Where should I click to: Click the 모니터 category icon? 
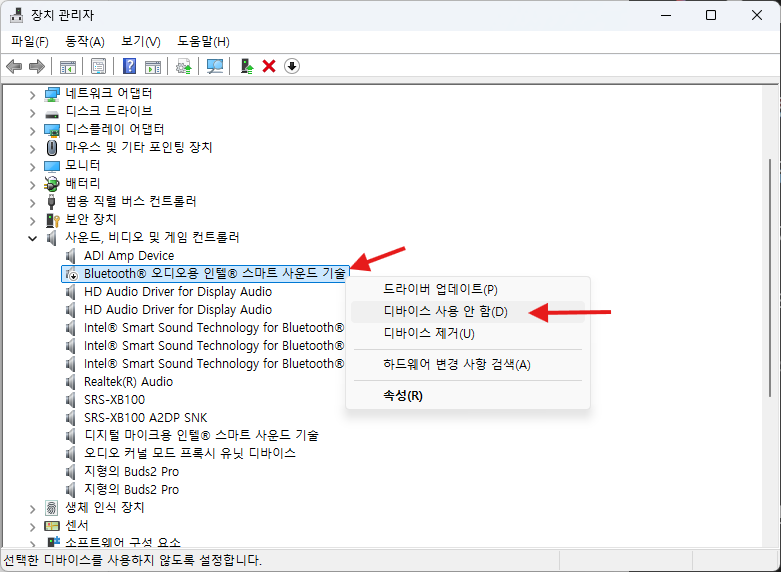[x=52, y=165]
